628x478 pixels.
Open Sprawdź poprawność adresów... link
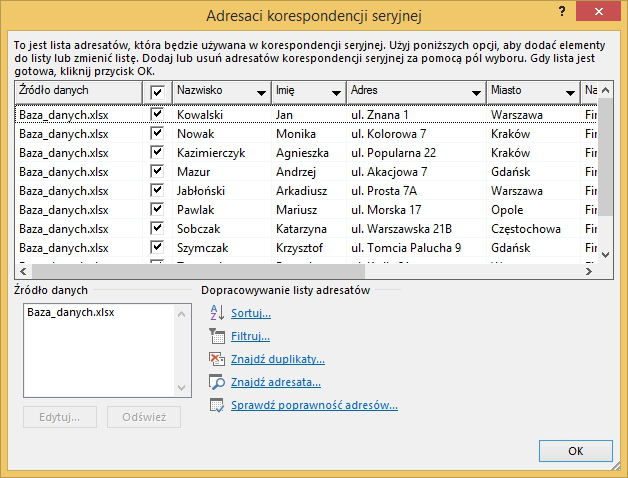[314, 405]
